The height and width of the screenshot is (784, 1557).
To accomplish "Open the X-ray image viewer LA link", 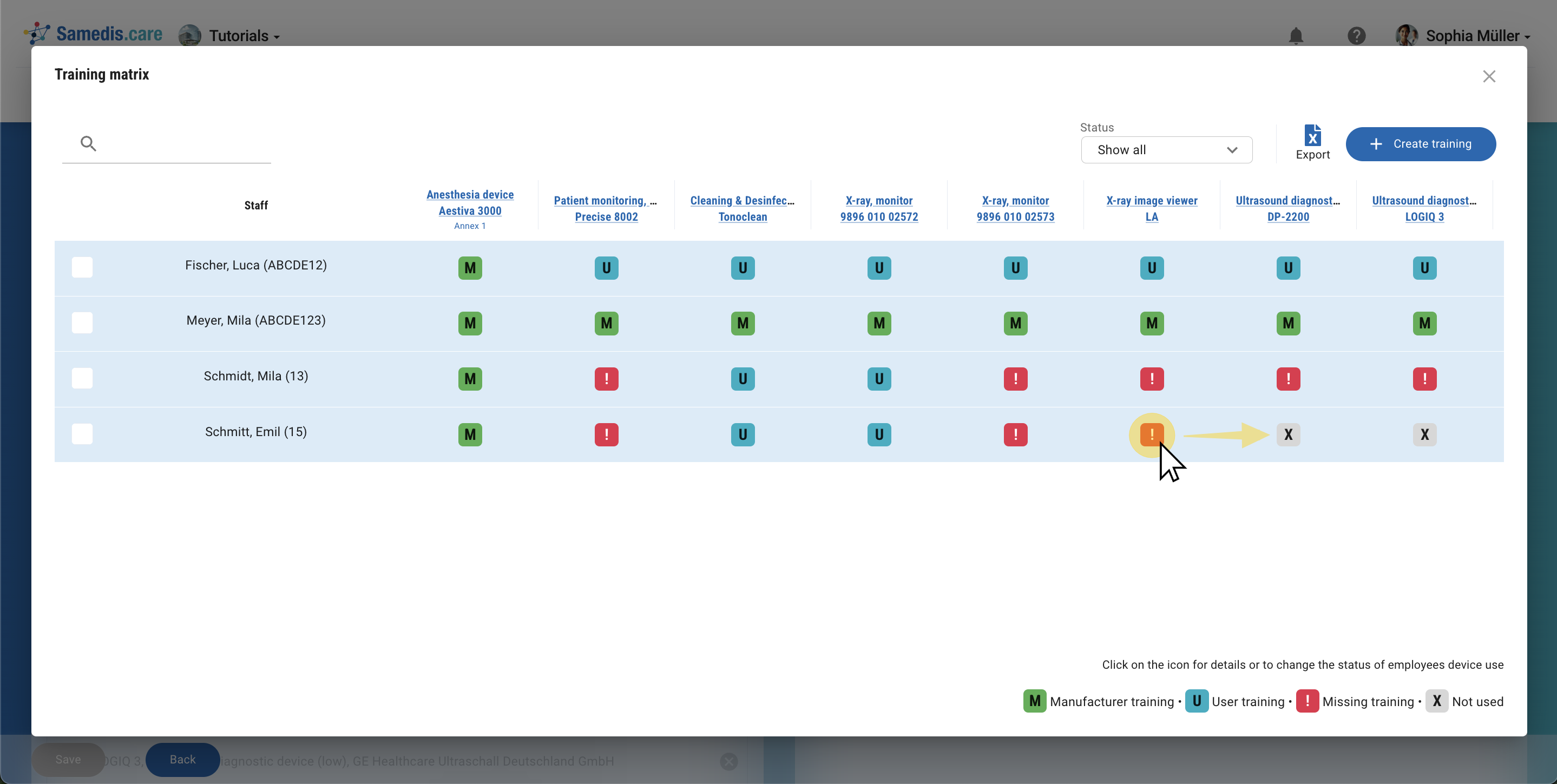I will click(1152, 208).
